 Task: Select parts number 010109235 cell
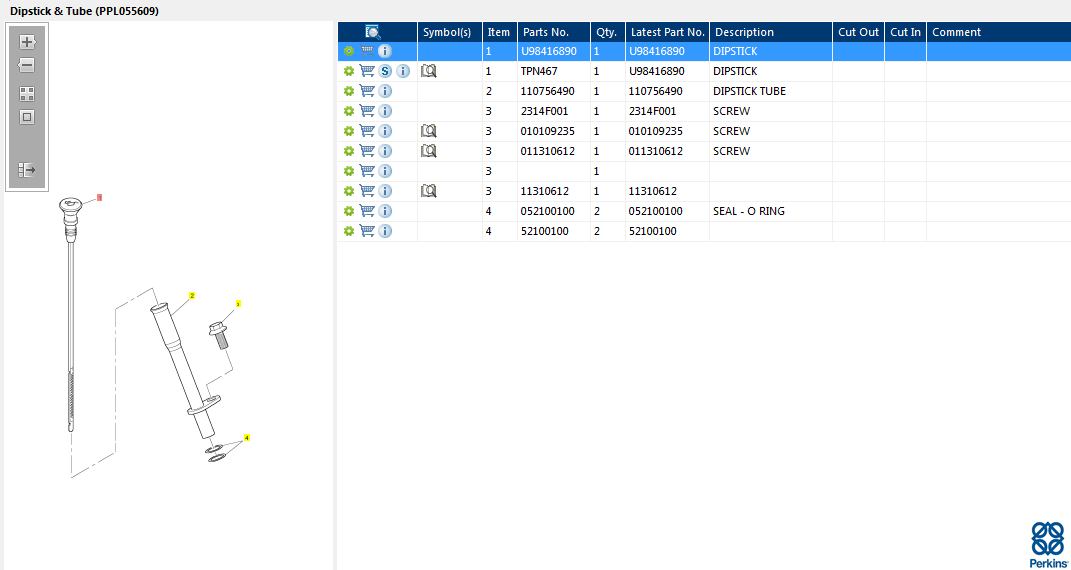click(x=554, y=131)
